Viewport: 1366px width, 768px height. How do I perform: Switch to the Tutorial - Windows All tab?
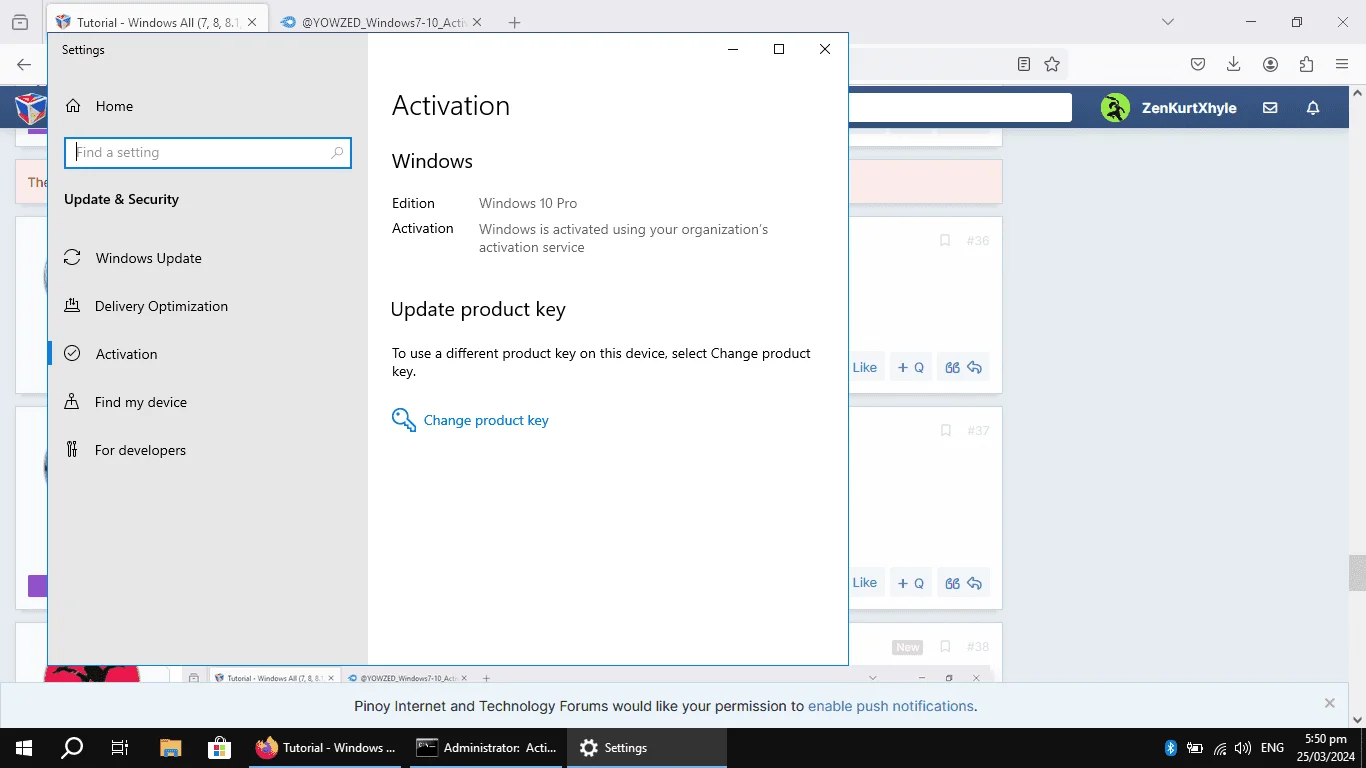(157, 22)
